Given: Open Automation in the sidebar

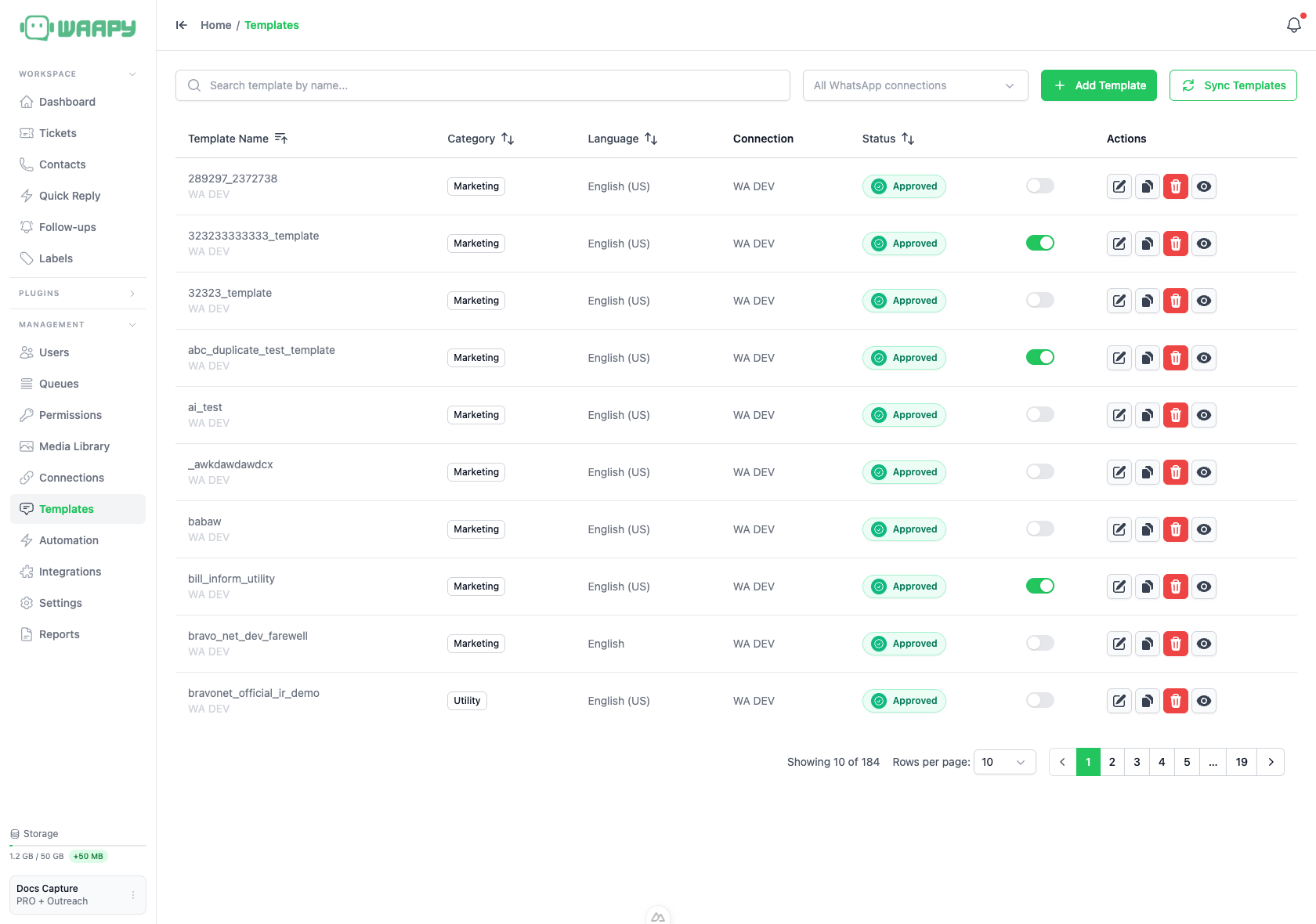Looking at the screenshot, I should coord(78,540).
